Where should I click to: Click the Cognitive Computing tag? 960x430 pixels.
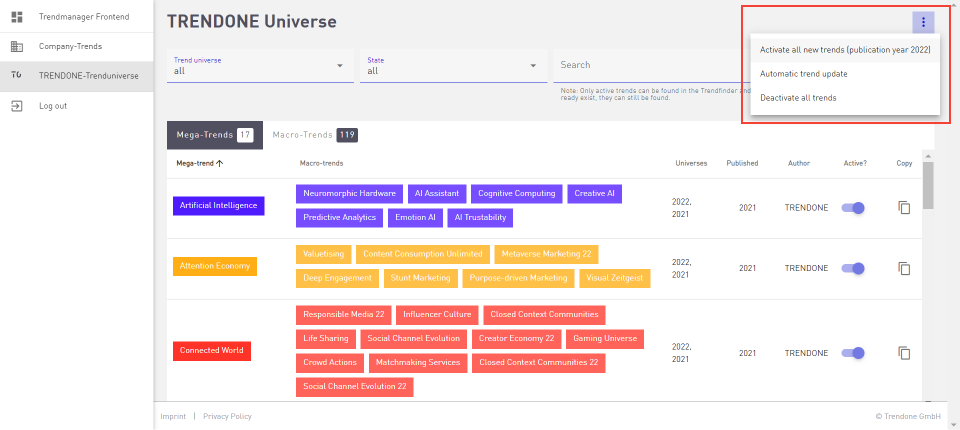[516, 194]
